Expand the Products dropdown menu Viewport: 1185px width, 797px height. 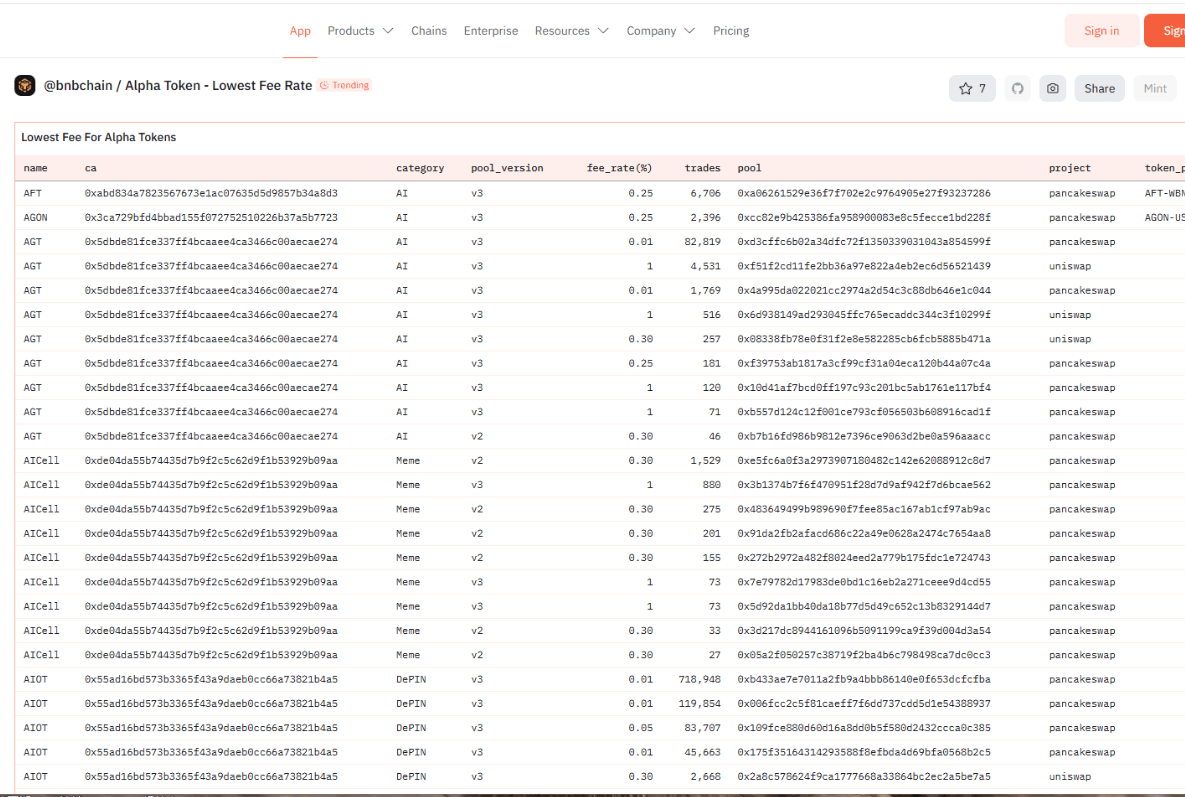[x=360, y=31]
